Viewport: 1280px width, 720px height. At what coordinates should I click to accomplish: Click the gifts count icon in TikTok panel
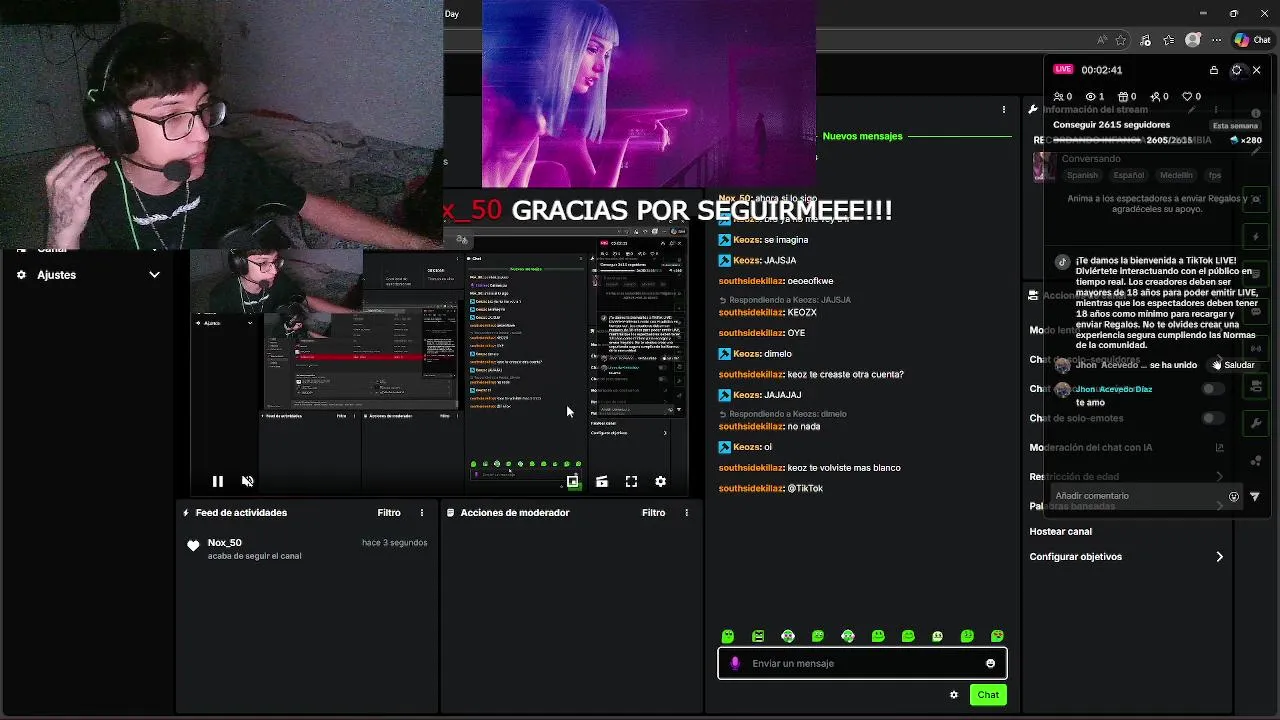tap(1122, 97)
